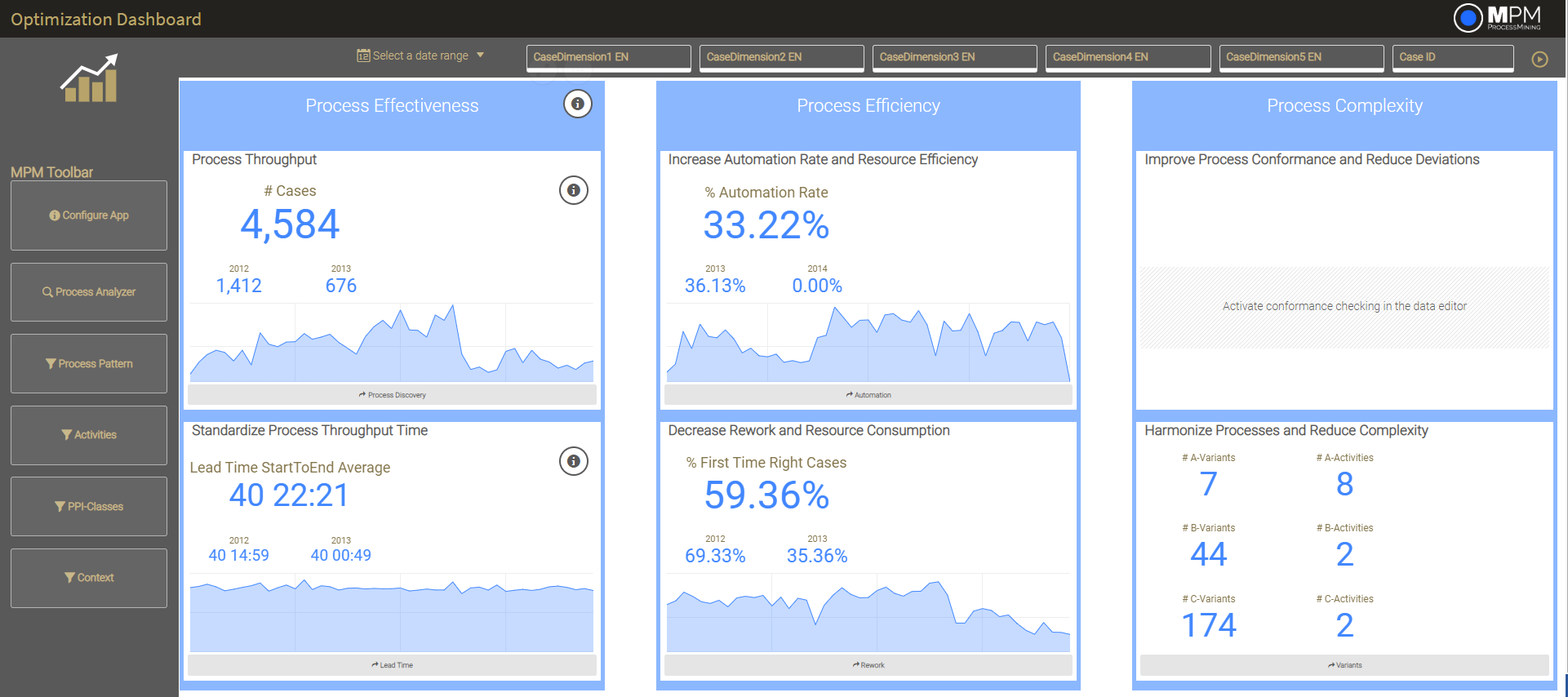Screen dimensions: 1568x697
Task: Click the Automation Rate area chart
Action: click(x=868, y=343)
